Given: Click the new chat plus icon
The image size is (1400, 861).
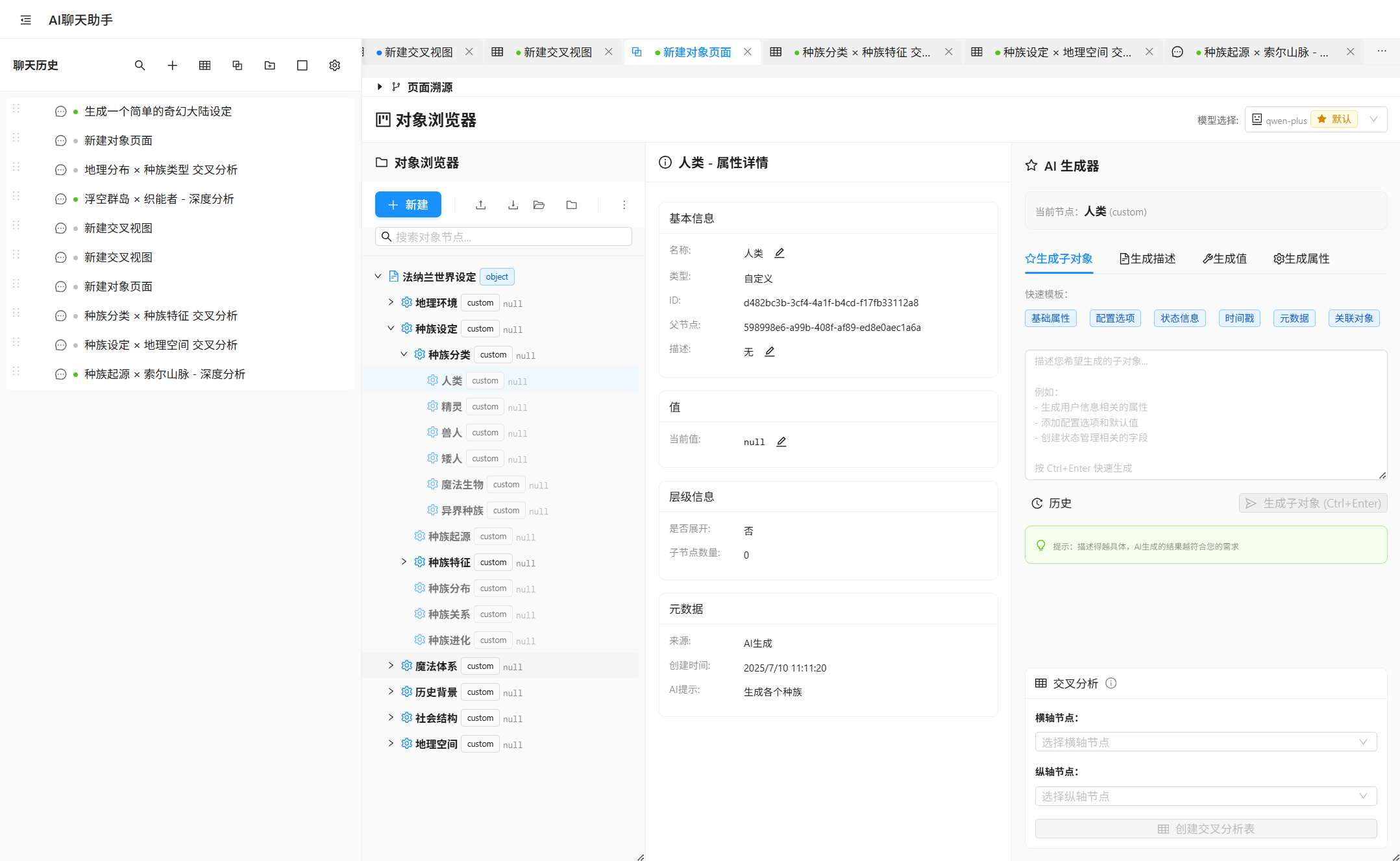Looking at the screenshot, I should pos(172,65).
